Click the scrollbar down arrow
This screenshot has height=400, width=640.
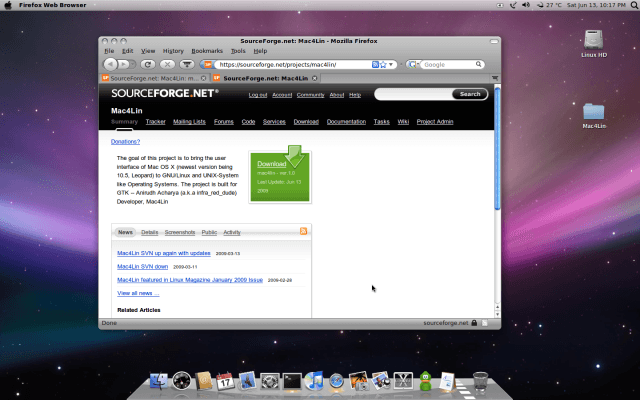497,314
